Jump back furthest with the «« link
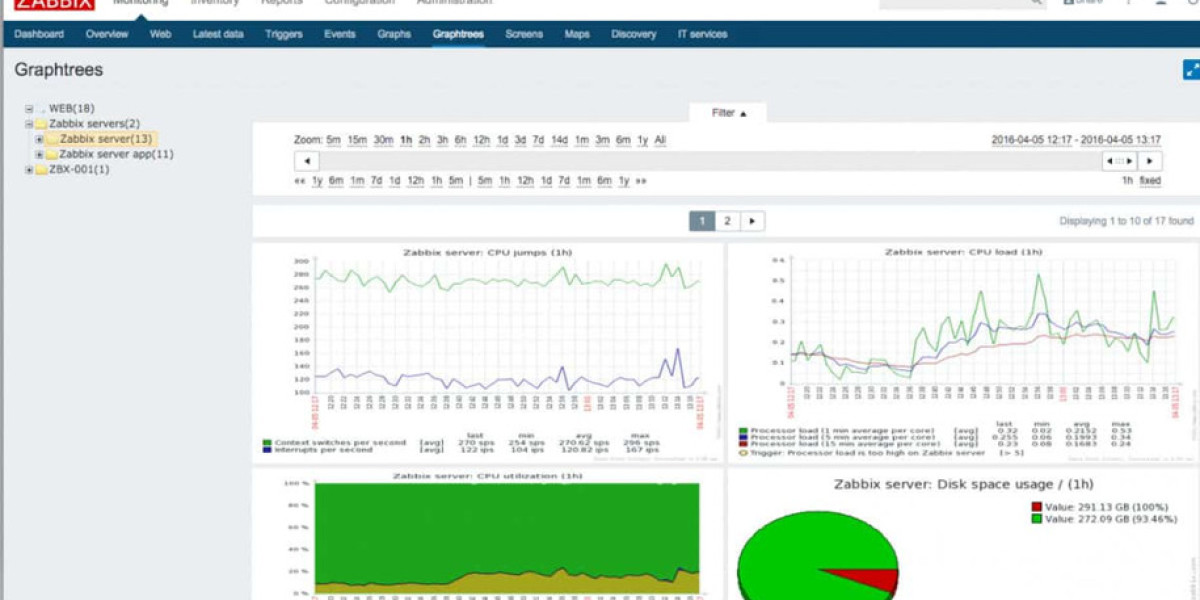Image resolution: width=1200 pixels, height=600 pixels. click(x=299, y=181)
